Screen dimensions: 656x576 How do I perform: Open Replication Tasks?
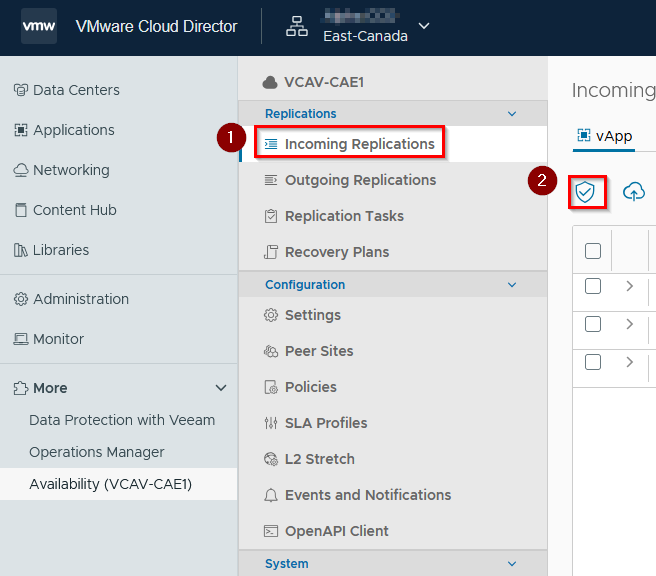coord(344,216)
